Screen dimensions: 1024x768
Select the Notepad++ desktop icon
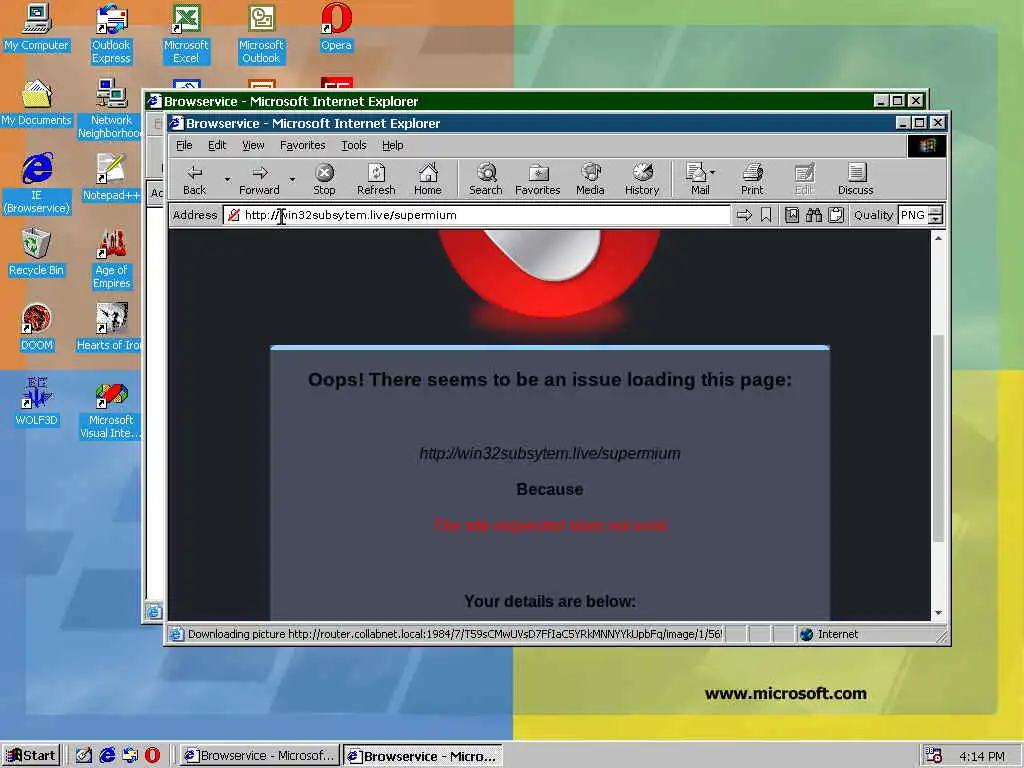[x=111, y=178]
